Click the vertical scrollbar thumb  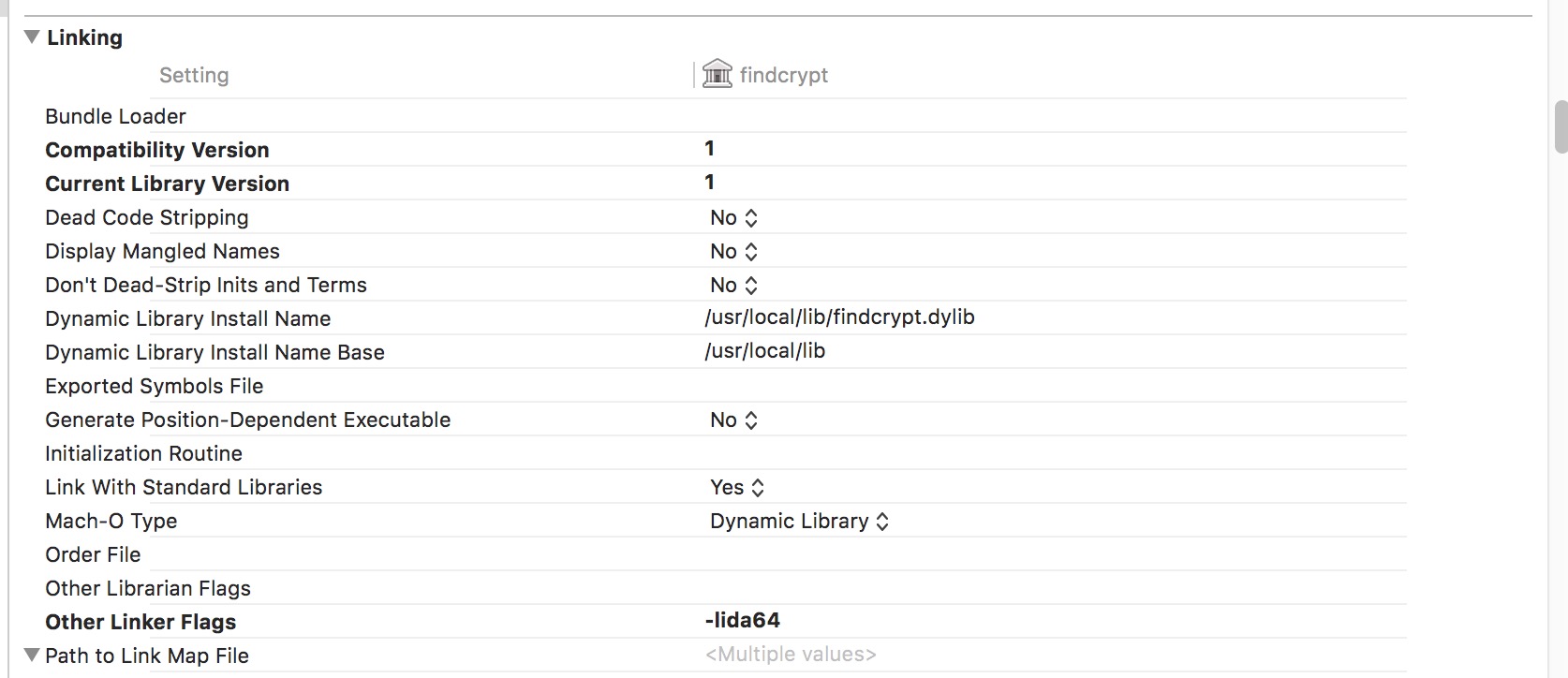(1561, 126)
